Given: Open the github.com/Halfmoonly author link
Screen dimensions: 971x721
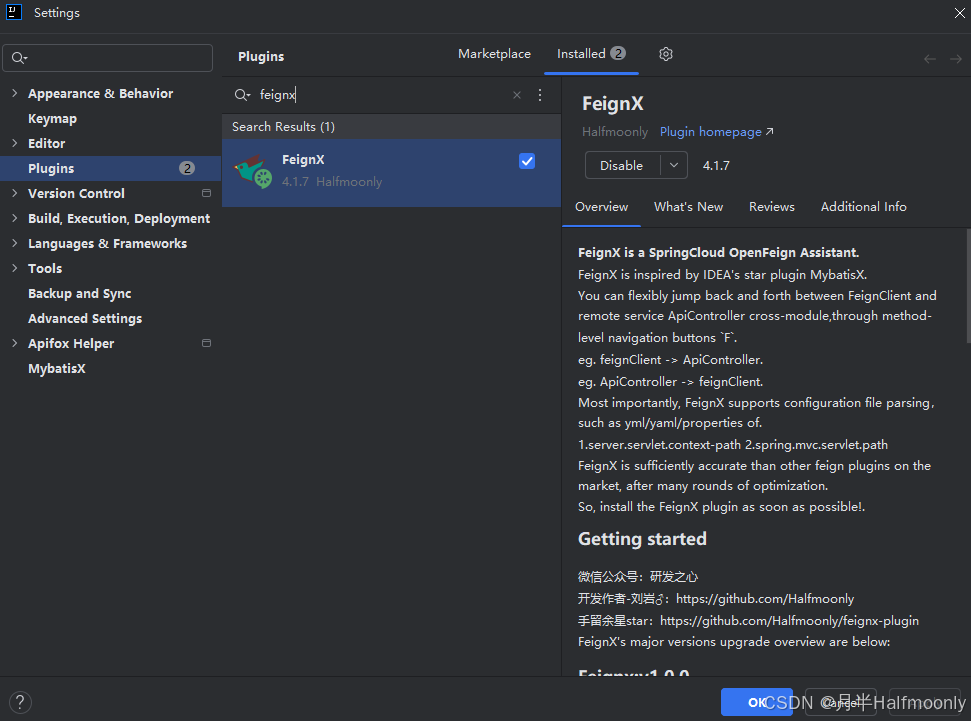Looking at the screenshot, I should (x=765, y=599).
